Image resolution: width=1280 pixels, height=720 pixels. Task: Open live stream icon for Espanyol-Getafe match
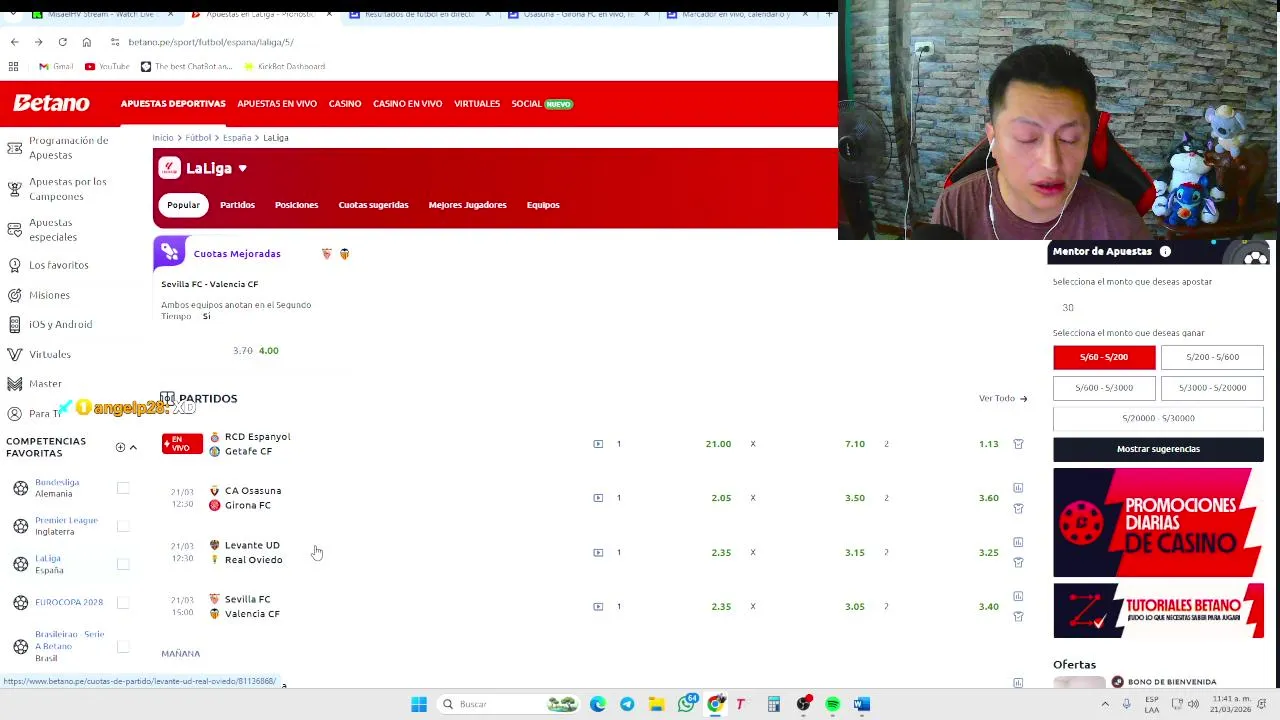(x=598, y=444)
